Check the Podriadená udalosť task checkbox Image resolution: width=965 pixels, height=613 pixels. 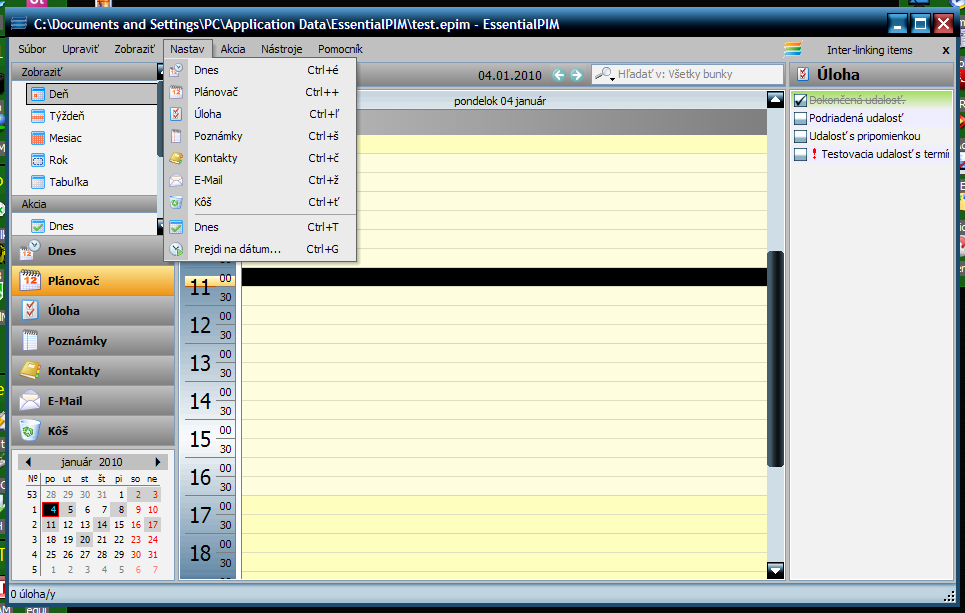click(x=800, y=118)
